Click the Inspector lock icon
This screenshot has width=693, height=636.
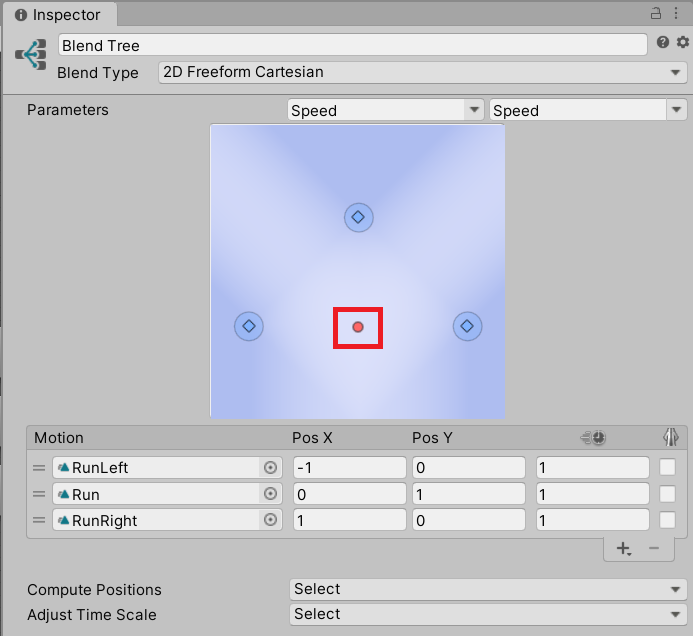tap(657, 14)
